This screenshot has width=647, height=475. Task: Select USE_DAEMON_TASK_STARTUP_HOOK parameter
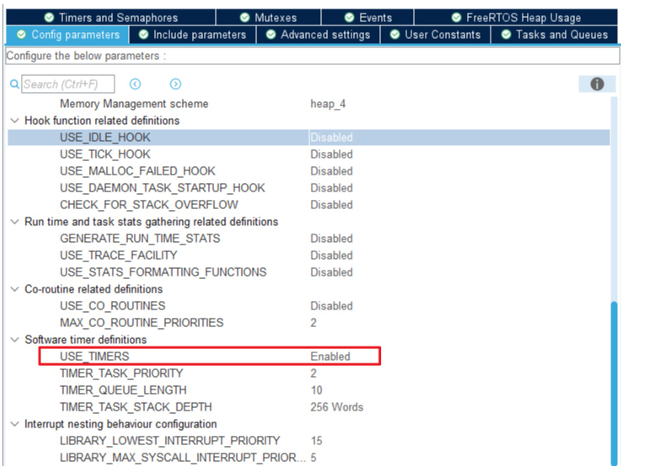[163, 188]
